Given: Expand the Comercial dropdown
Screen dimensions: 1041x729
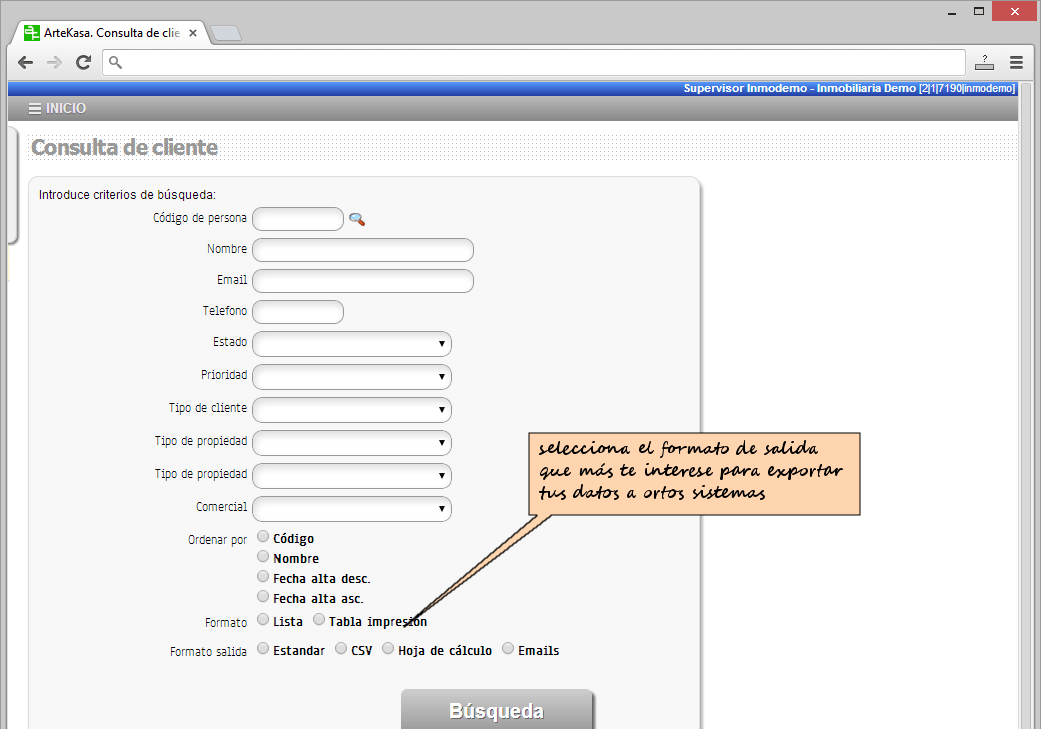Looking at the screenshot, I should click(x=352, y=509).
